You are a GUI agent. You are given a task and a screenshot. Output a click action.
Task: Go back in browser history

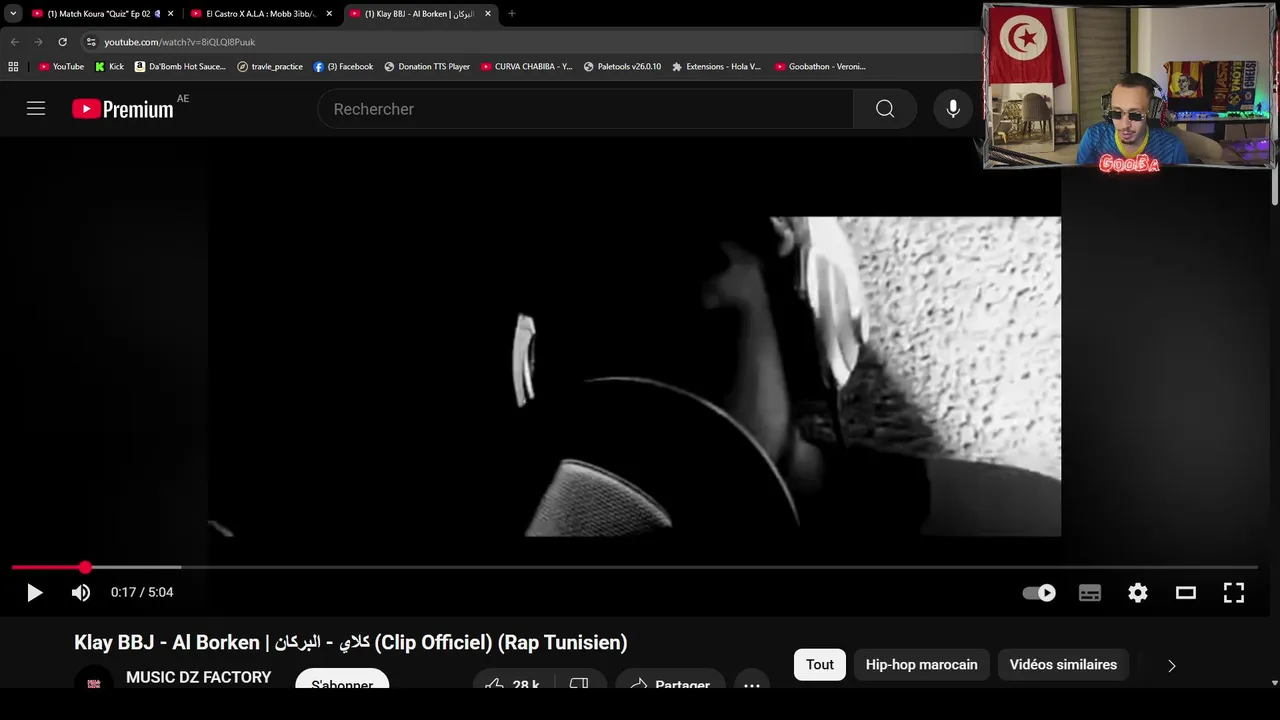pyautogui.click(x=14, y=42)
